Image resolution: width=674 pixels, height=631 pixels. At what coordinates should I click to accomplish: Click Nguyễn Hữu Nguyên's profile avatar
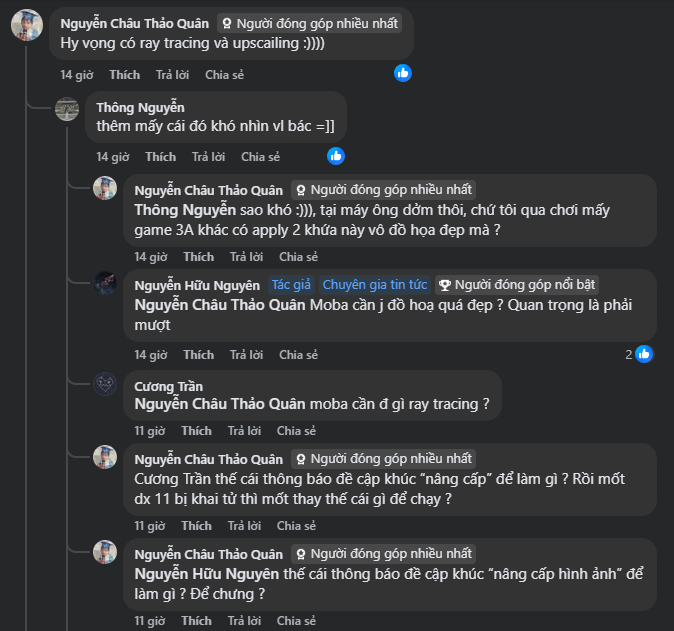(x=105, y=284)
